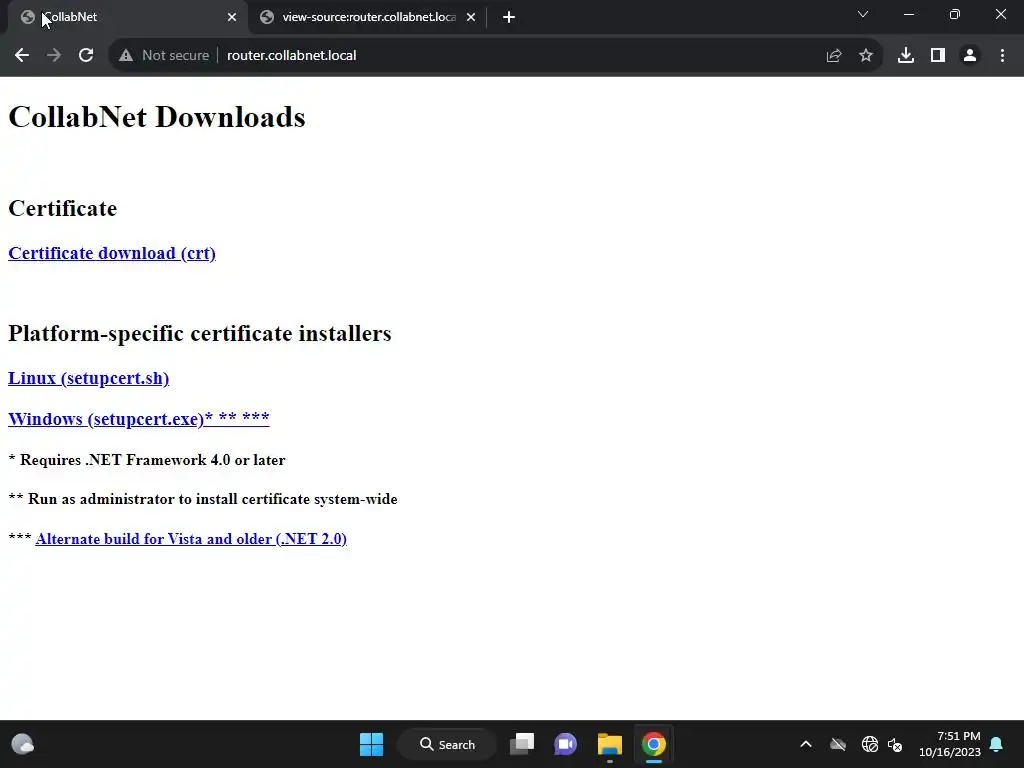Image resolution: width=1024 pixels, height=768 pixels.
Task: Open notifications bell icon
Action: click(996, 744)
